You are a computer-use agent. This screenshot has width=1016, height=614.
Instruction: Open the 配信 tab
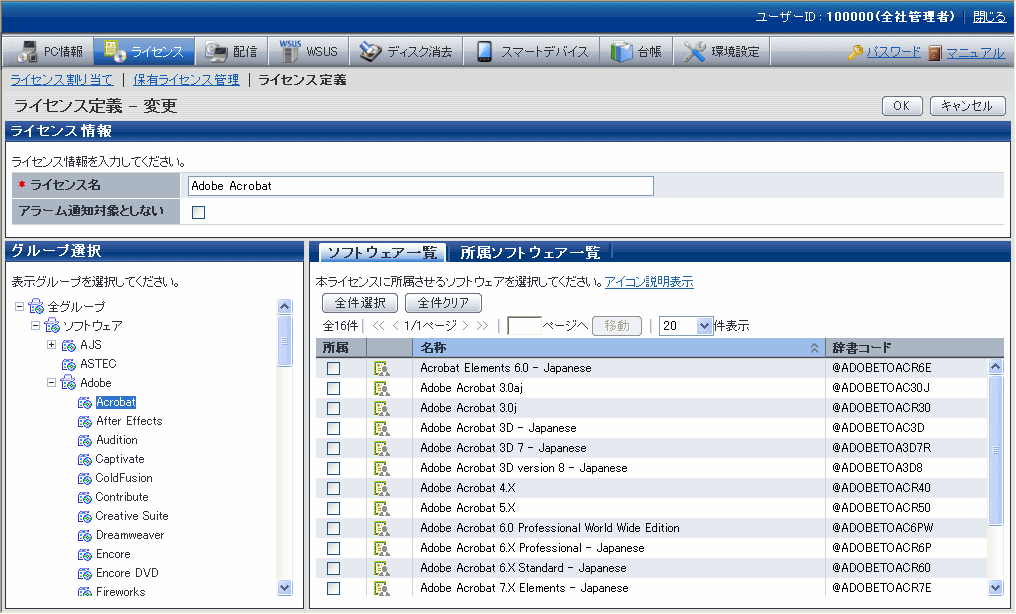(231, 51)
